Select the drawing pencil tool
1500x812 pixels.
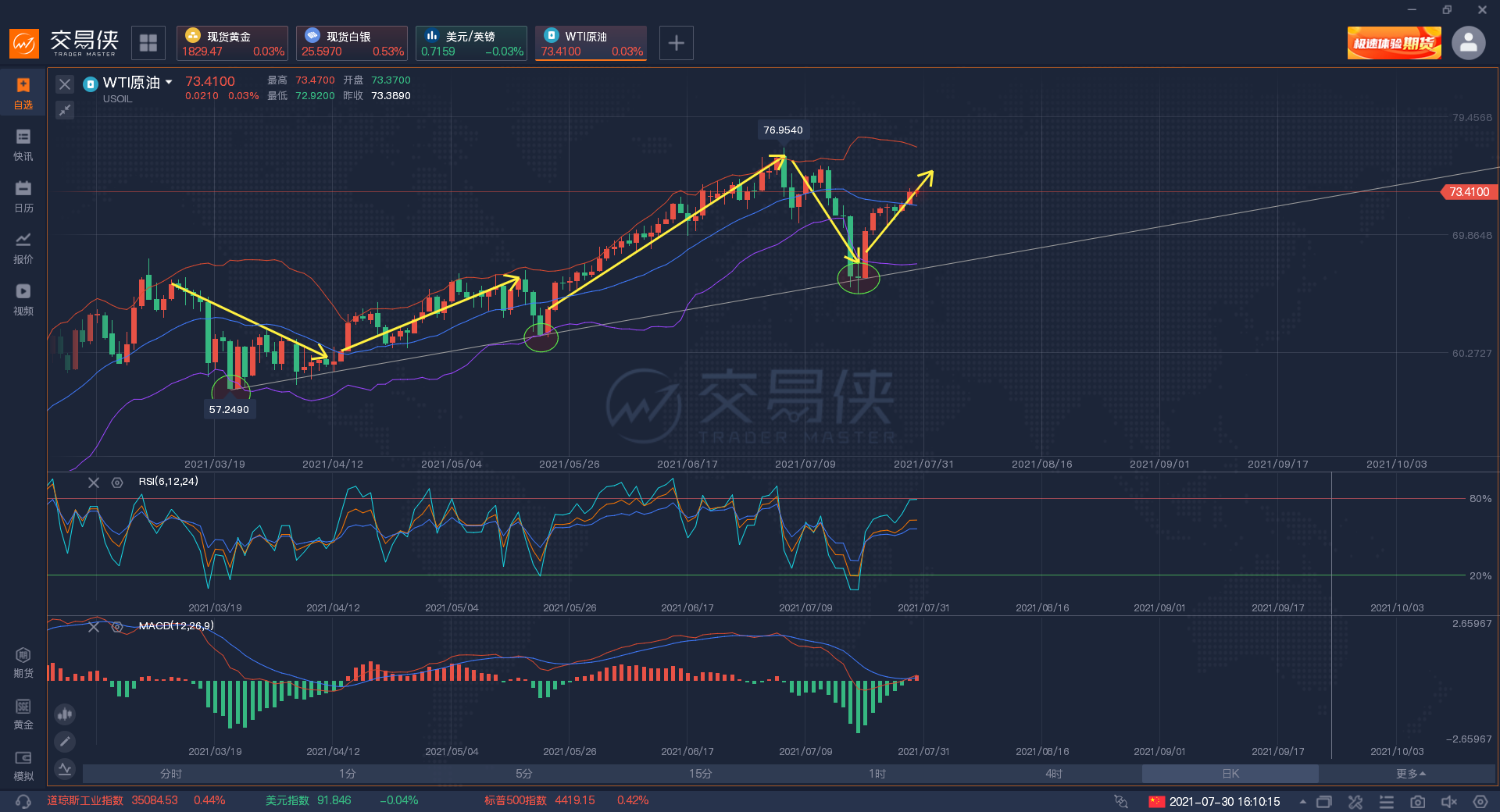click(x=65, y=741)
